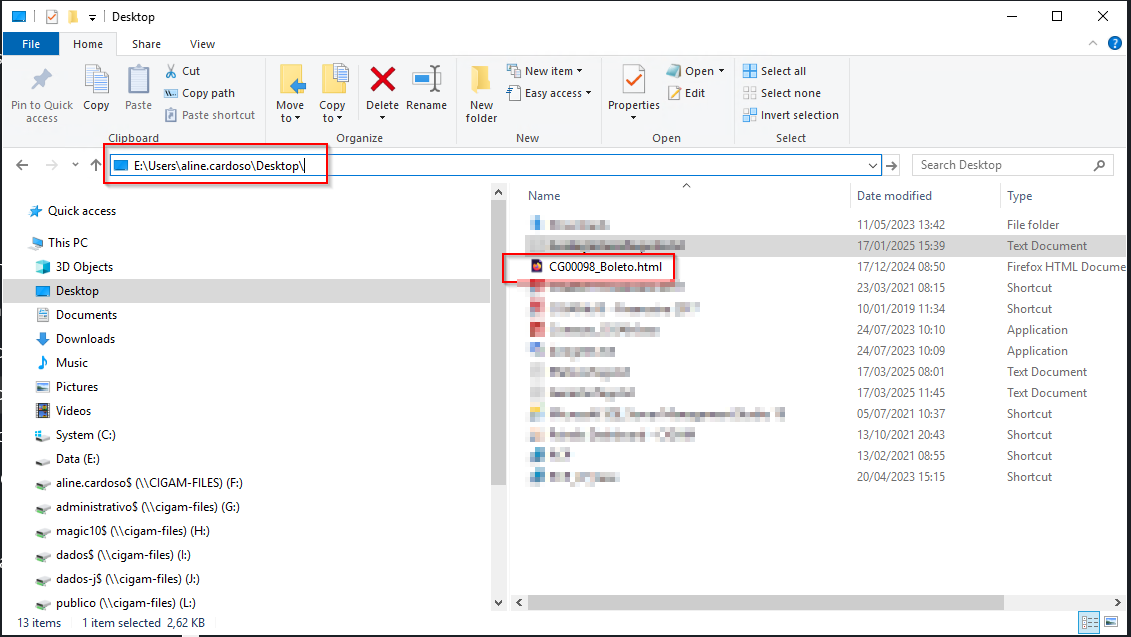This screenshot has height=637, width=1131.
Task: Go up one folder level
Action: 96,165
